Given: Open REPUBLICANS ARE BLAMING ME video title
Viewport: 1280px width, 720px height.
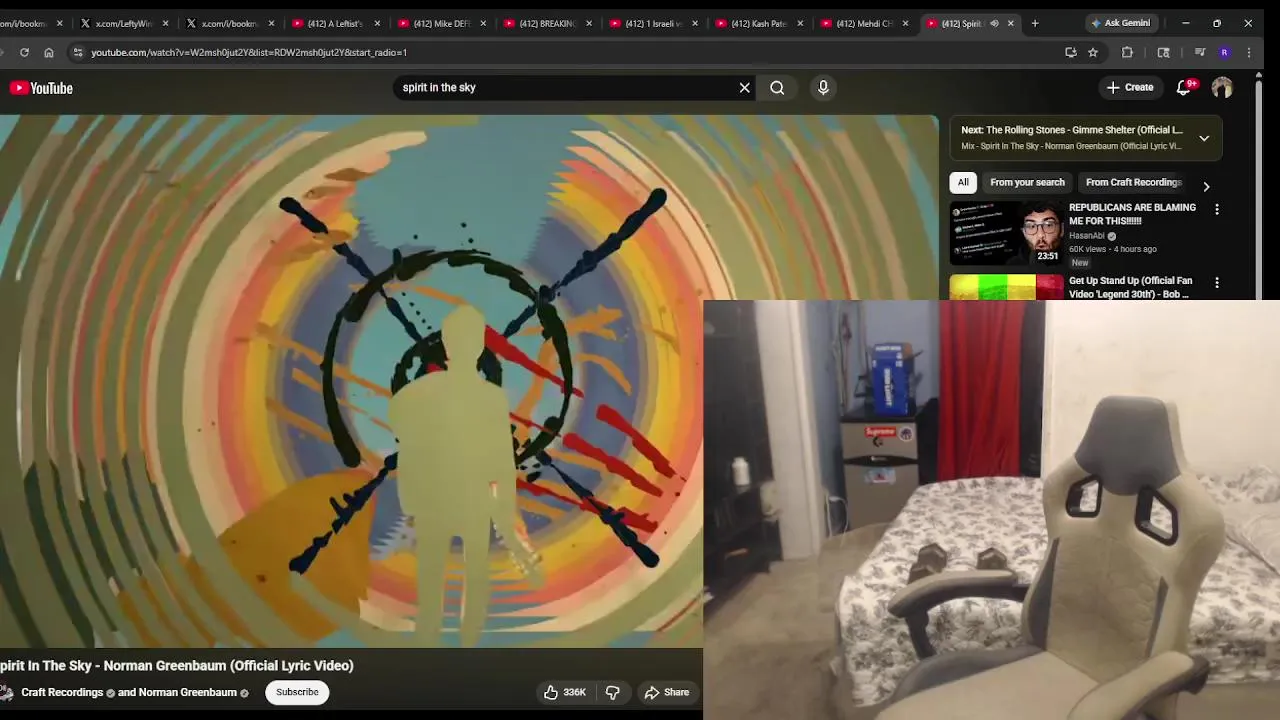Looking at the screenshot, I should click(x=1132, y=214).
